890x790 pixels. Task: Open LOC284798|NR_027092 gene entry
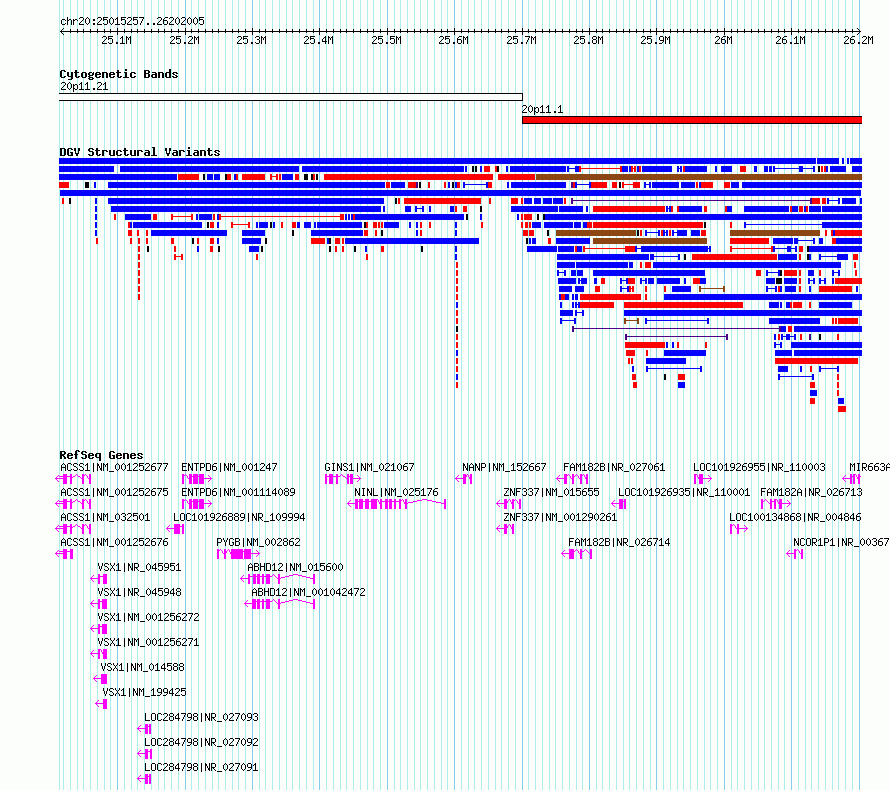tap(201, 742)
